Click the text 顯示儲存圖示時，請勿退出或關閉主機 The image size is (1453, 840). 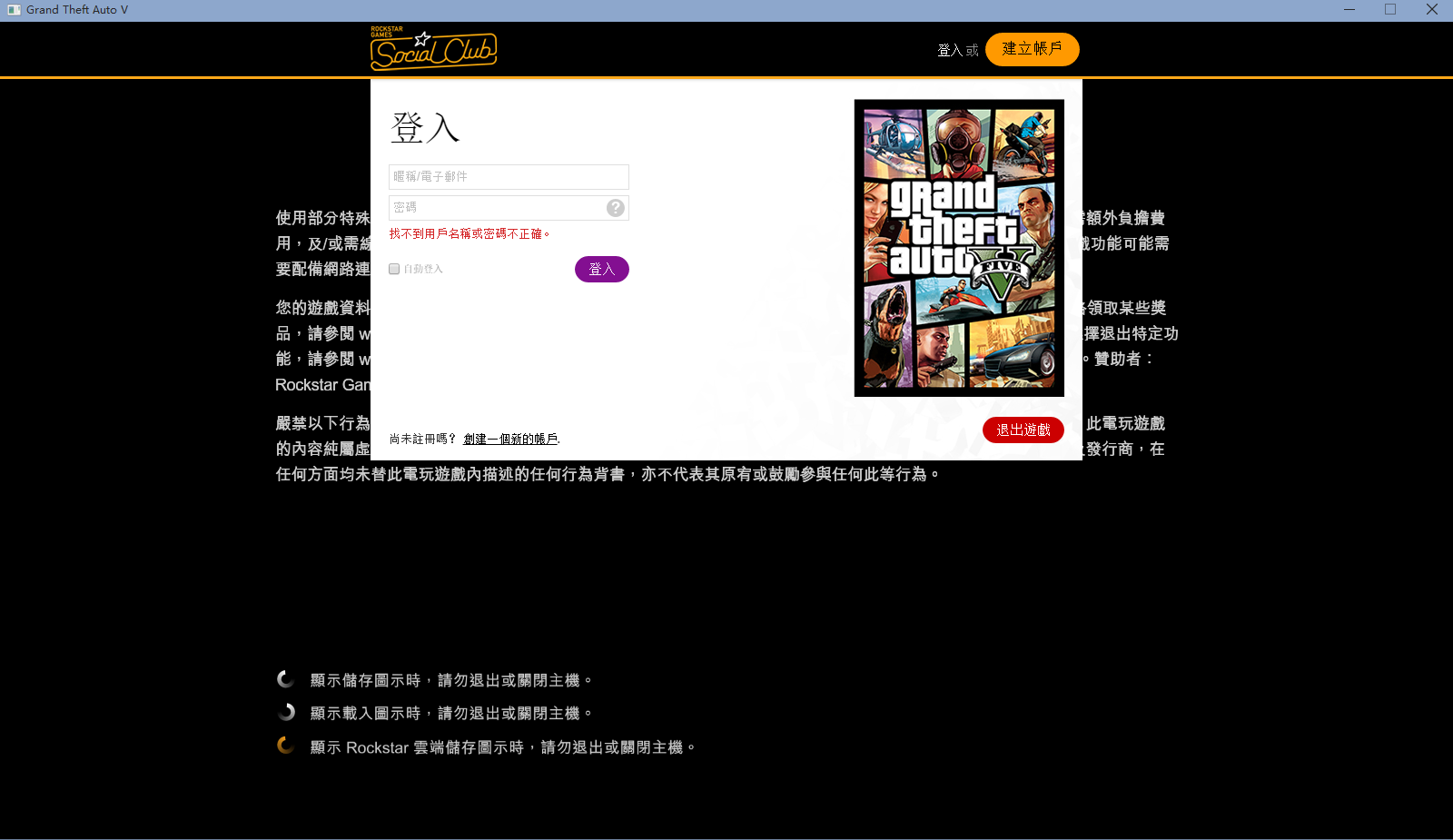click(451, 680)
